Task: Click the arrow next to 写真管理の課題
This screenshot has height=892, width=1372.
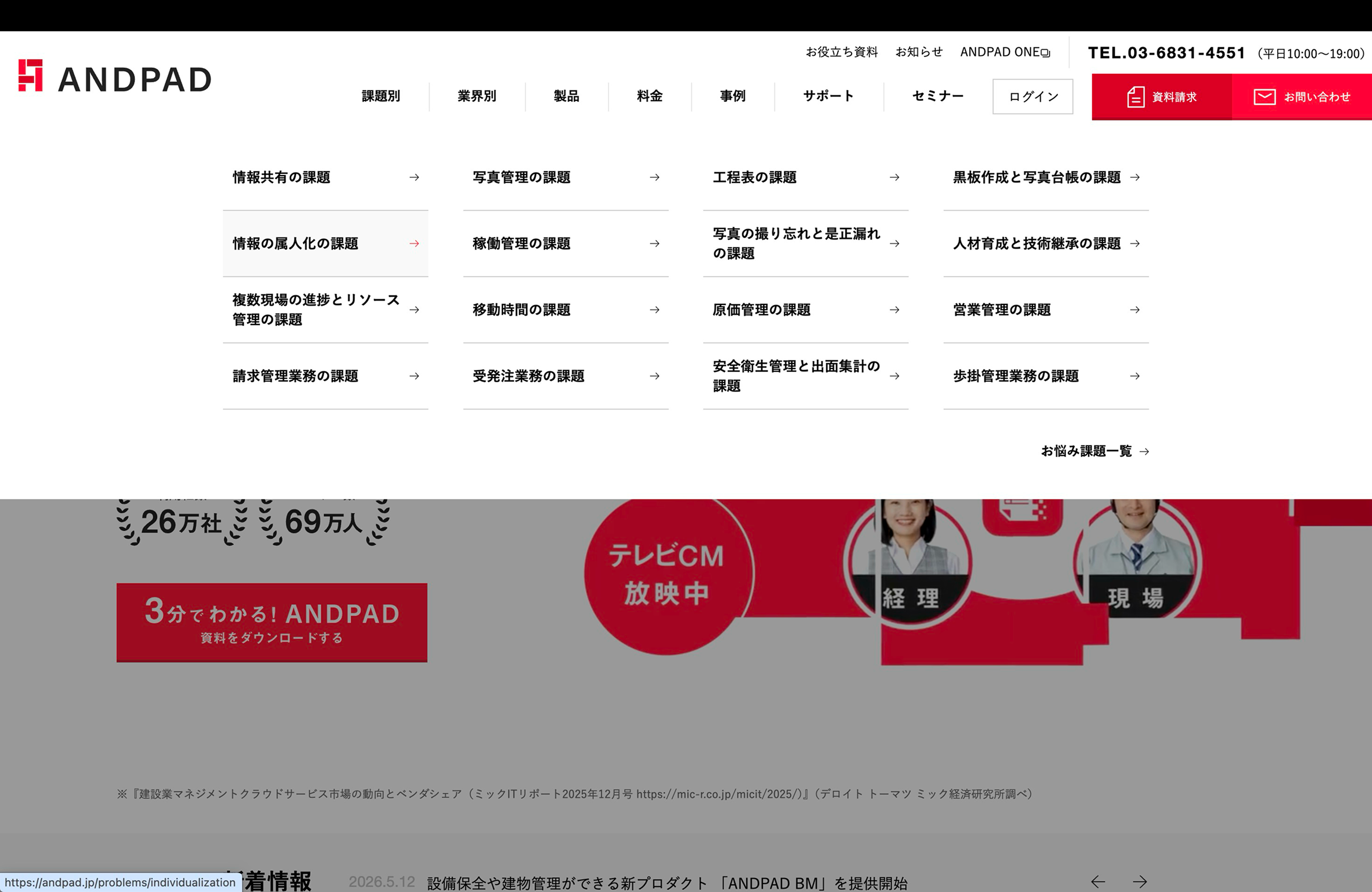Action: coord(654,177)
